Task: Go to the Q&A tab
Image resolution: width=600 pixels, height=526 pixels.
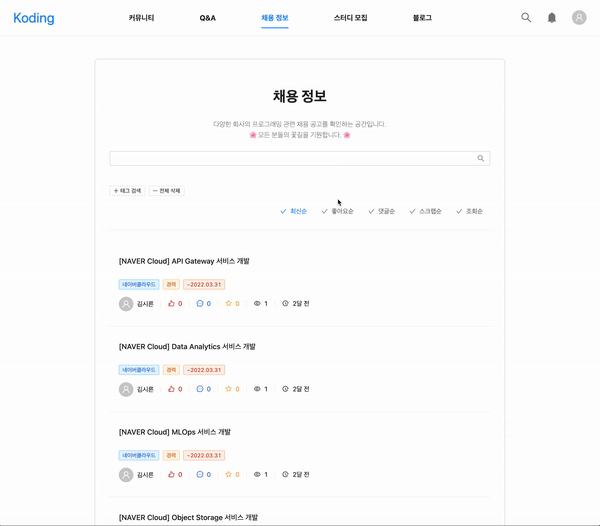Action: click(x=207, y=18)
